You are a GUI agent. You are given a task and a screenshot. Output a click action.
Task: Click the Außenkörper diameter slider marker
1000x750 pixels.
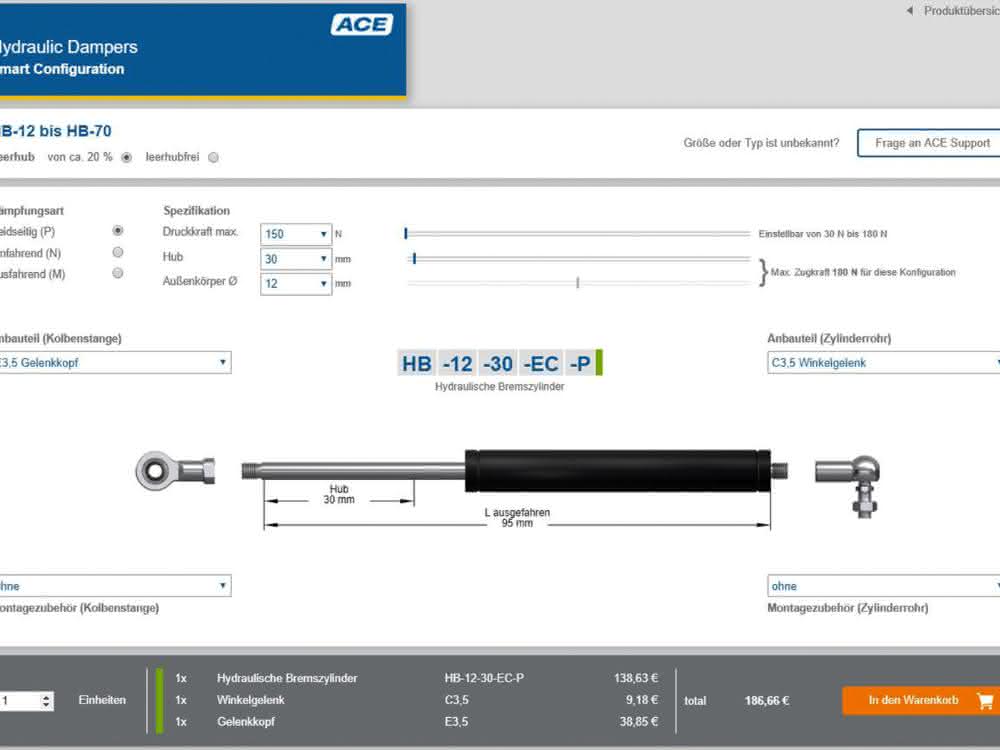[578, 283]
